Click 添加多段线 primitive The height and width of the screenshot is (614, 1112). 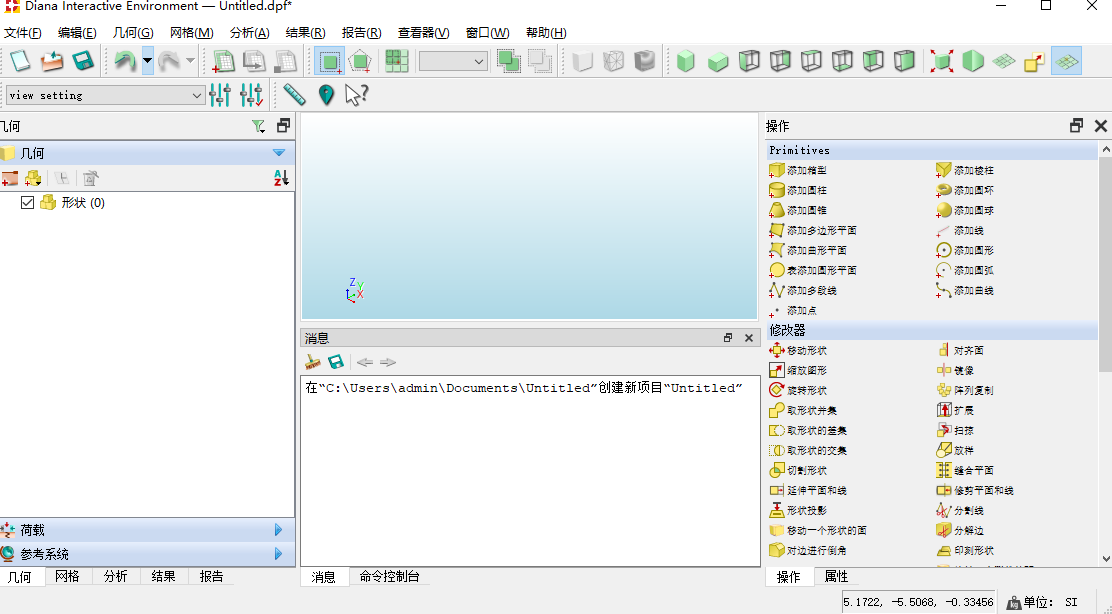tap(804, 291)
